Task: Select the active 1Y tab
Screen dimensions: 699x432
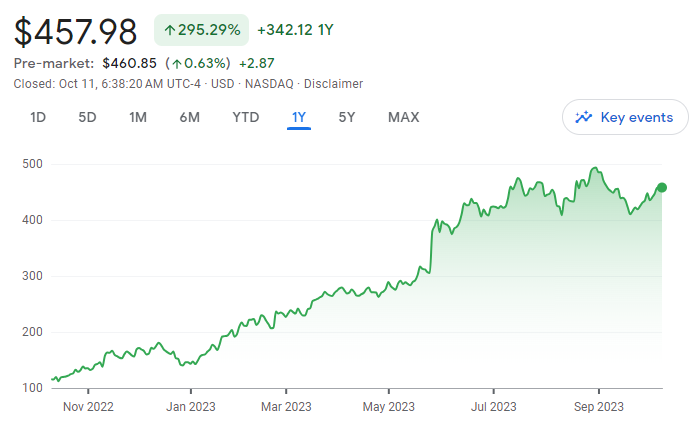Action: coord(298,117)
